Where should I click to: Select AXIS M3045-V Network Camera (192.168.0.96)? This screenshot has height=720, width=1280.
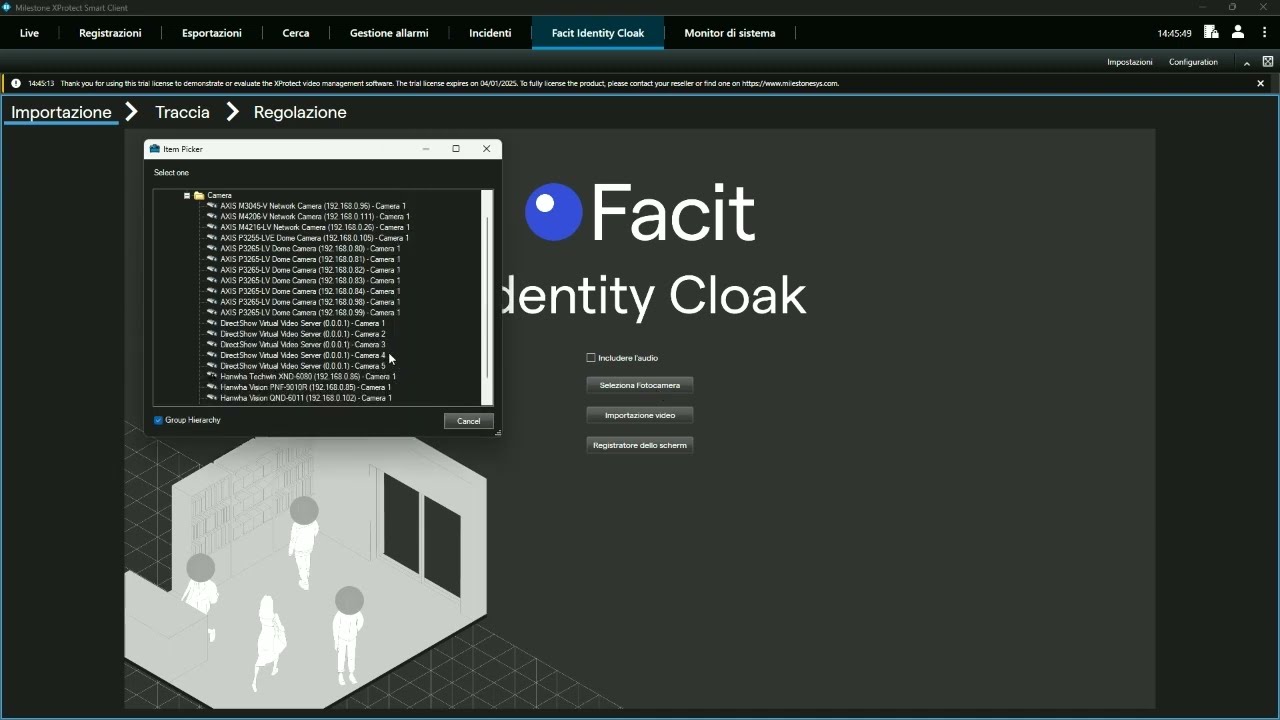coord(313,206)
